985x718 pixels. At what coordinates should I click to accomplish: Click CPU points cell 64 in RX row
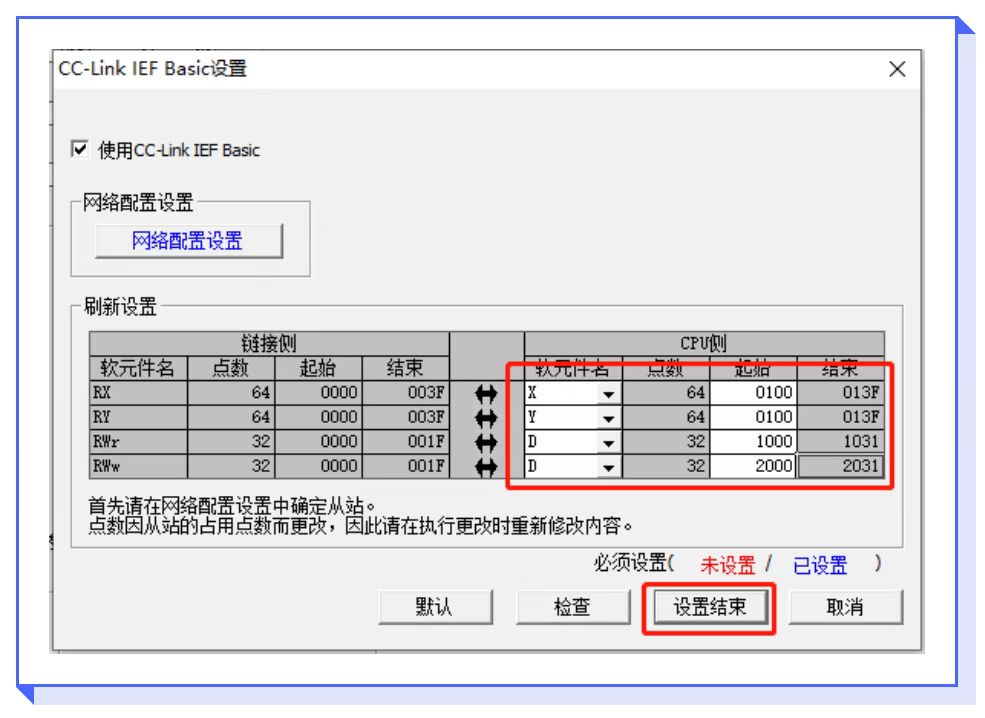tap(666, 393)
